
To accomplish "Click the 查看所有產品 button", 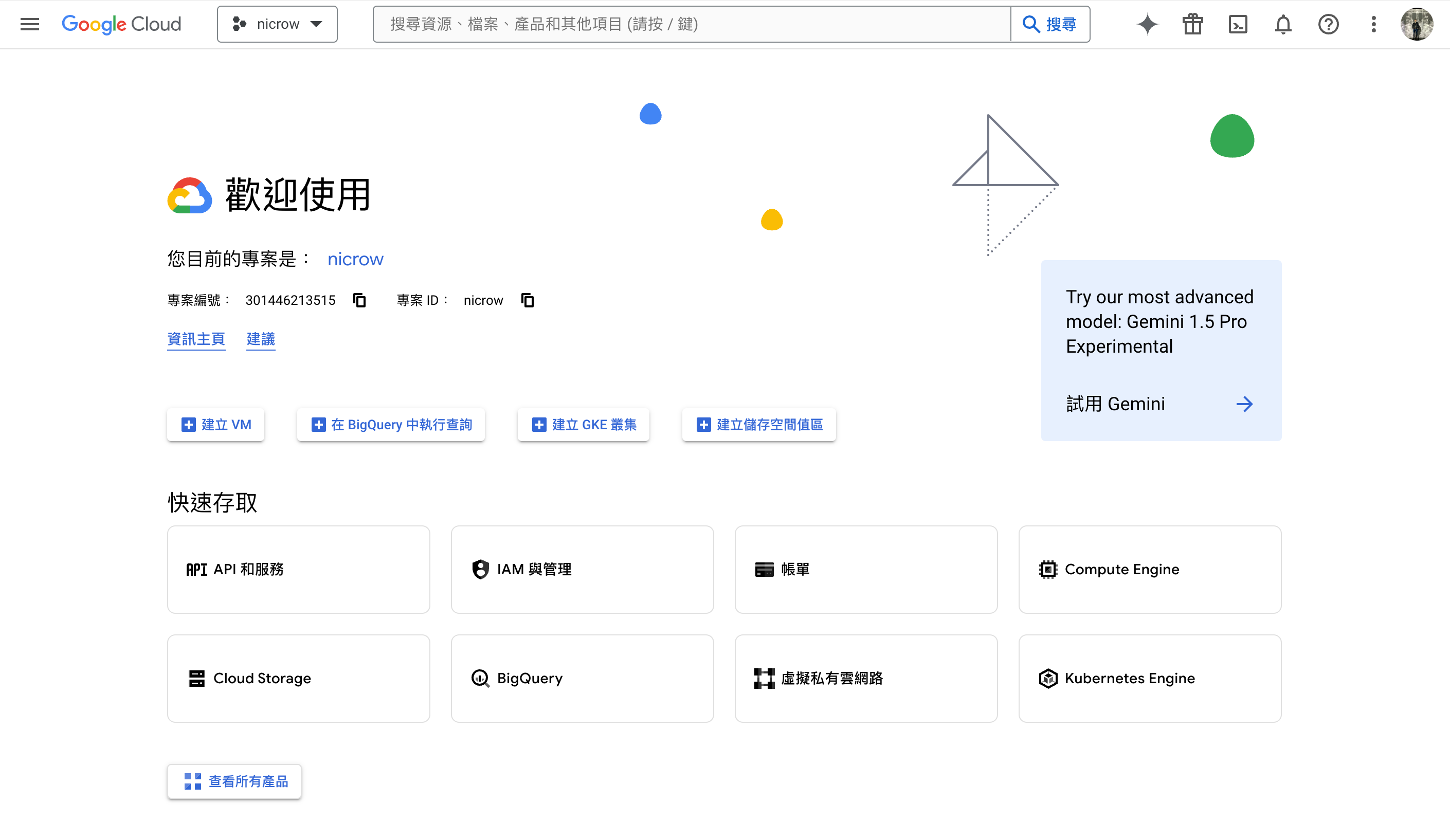I will click(x=234, y=781).
